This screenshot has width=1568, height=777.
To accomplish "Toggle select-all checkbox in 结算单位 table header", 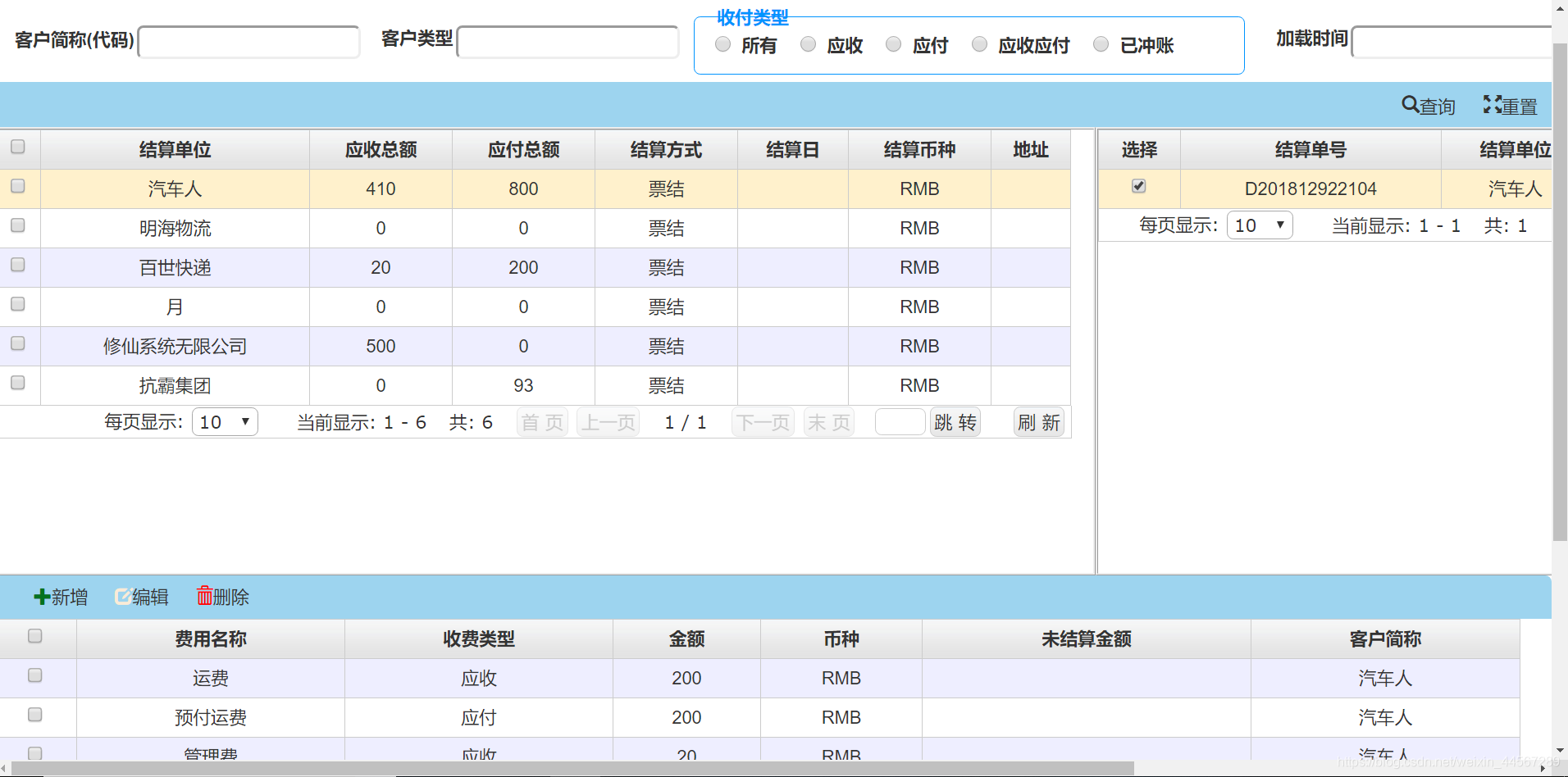I will point(18,147).
